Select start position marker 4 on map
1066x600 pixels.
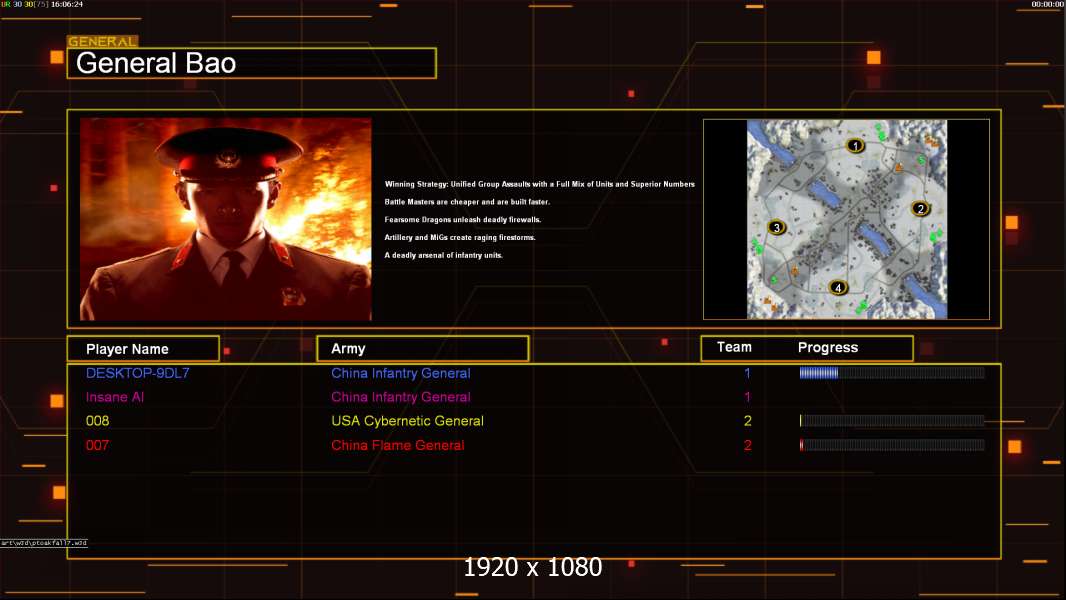point(838,287)
